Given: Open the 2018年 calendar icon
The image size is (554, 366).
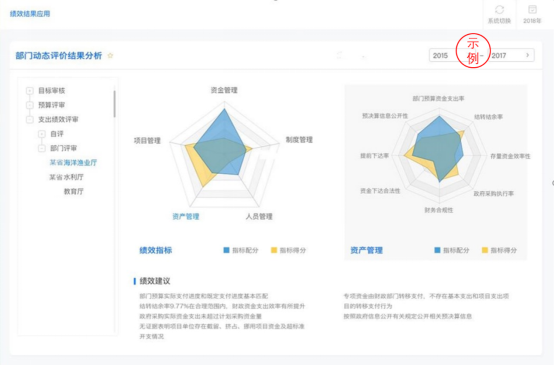Looking at the screenshot, I should pyautogui.click(x=532, y=10).
